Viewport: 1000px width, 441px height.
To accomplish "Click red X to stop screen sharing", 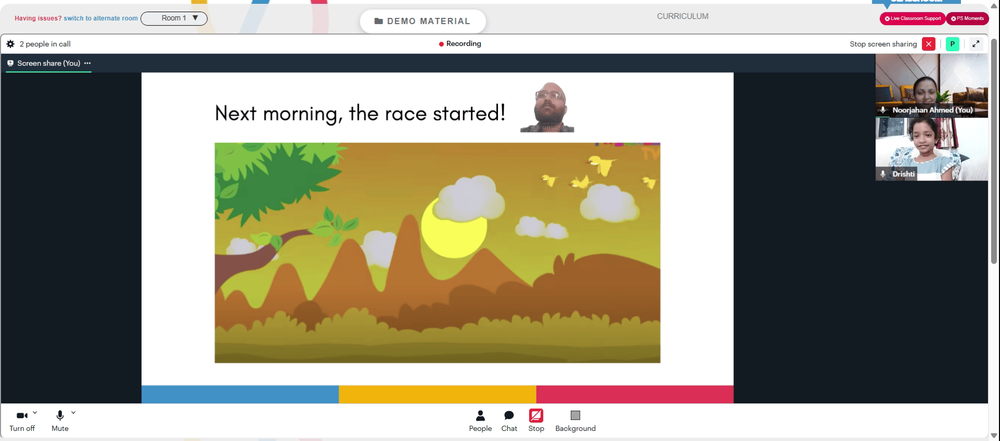I will click(x=929, y=44).
